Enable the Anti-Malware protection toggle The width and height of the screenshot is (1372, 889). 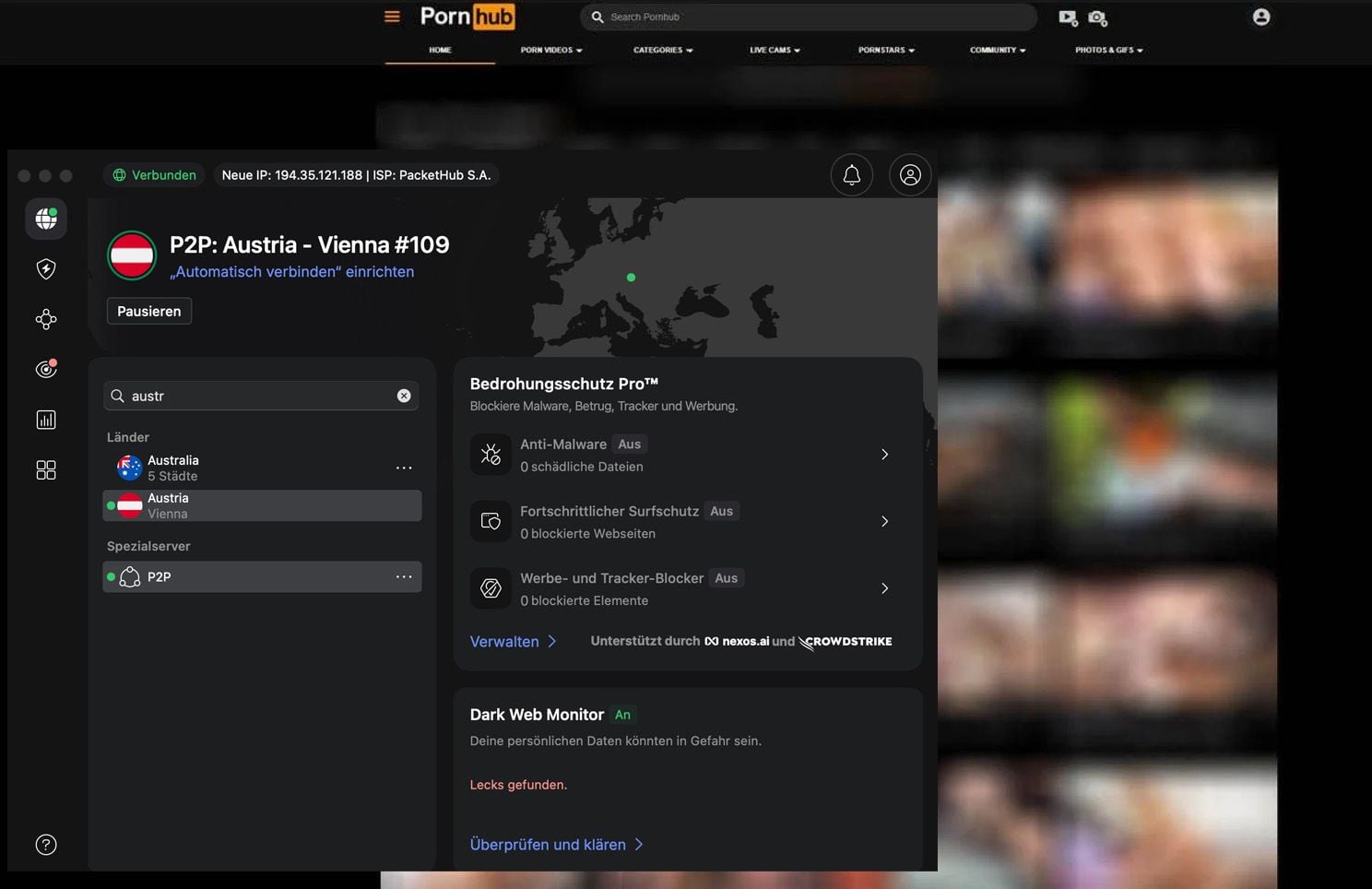tap(629, 444)
